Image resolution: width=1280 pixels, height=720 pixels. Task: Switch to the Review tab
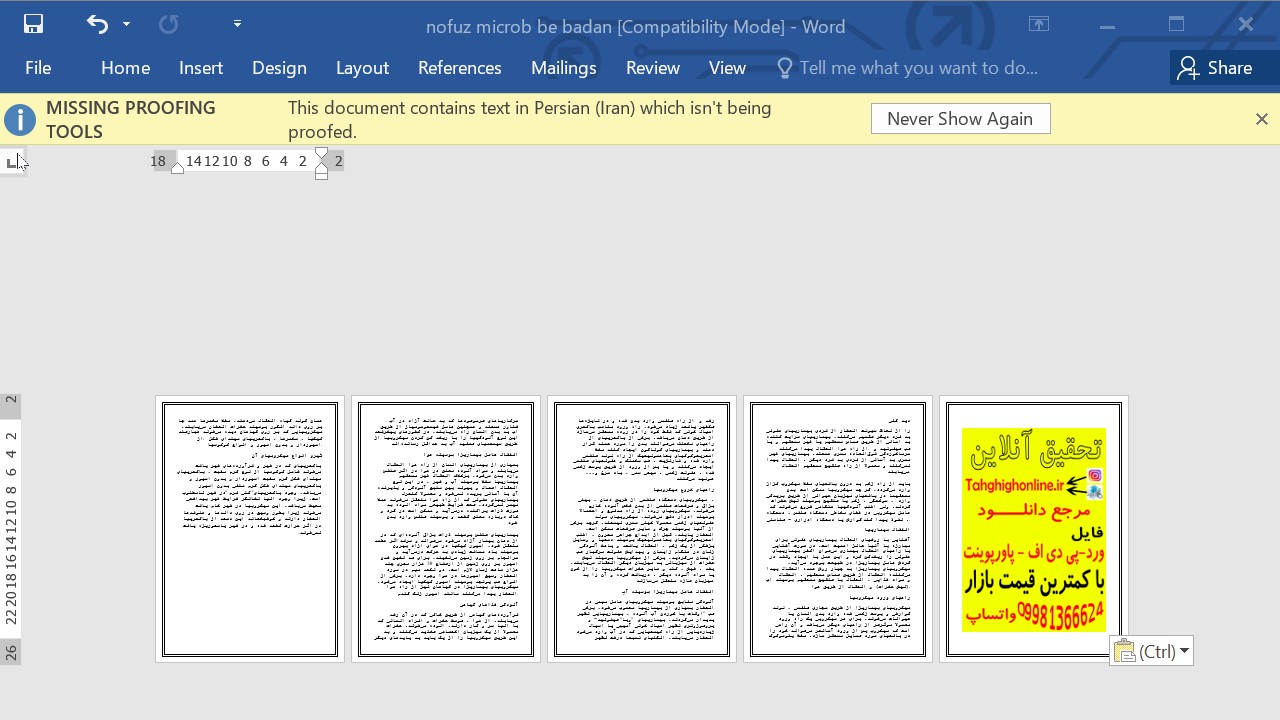pyautogui.click(x=653, y=68)
